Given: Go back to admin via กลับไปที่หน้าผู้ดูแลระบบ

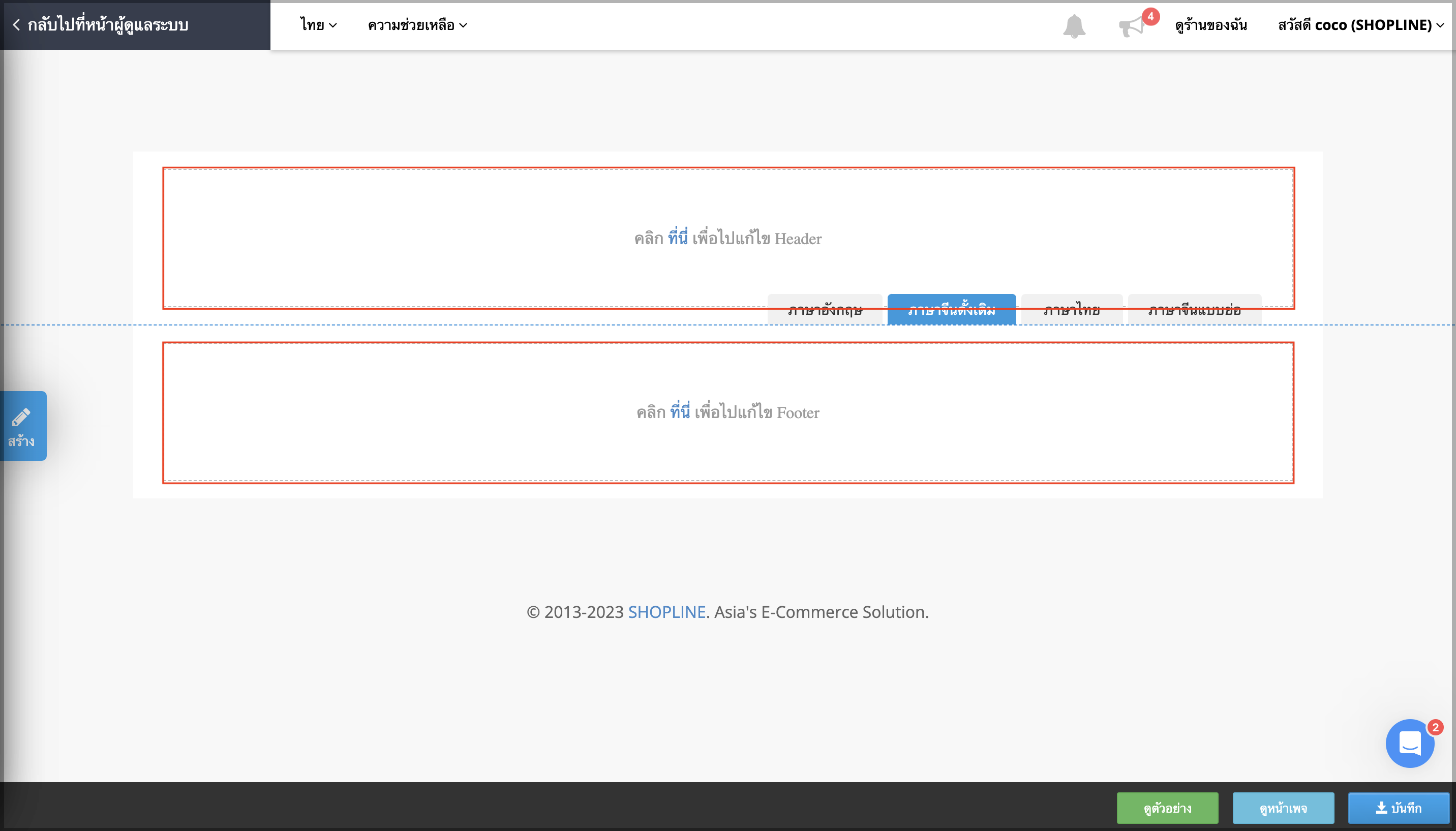Looking at the screenshot, I should 101,25.
